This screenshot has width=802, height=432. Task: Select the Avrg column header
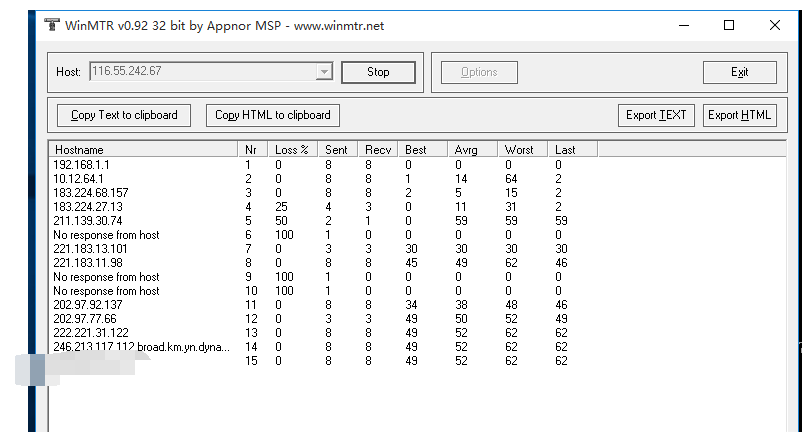[x=472, y=150]
